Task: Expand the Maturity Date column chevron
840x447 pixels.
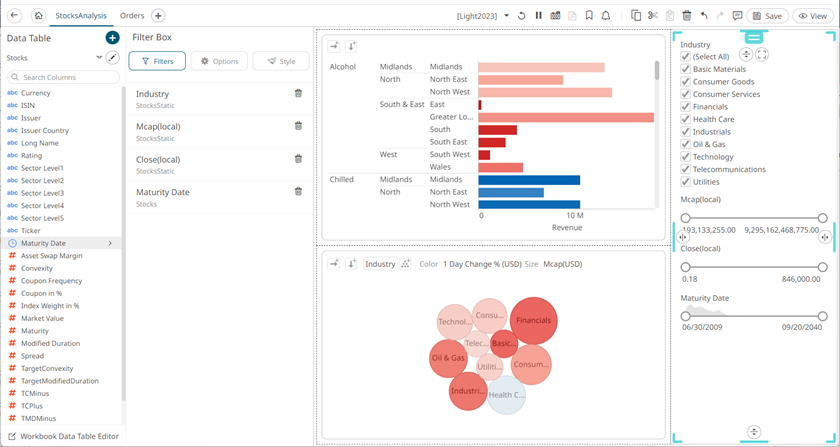Action: pos(110,243)
